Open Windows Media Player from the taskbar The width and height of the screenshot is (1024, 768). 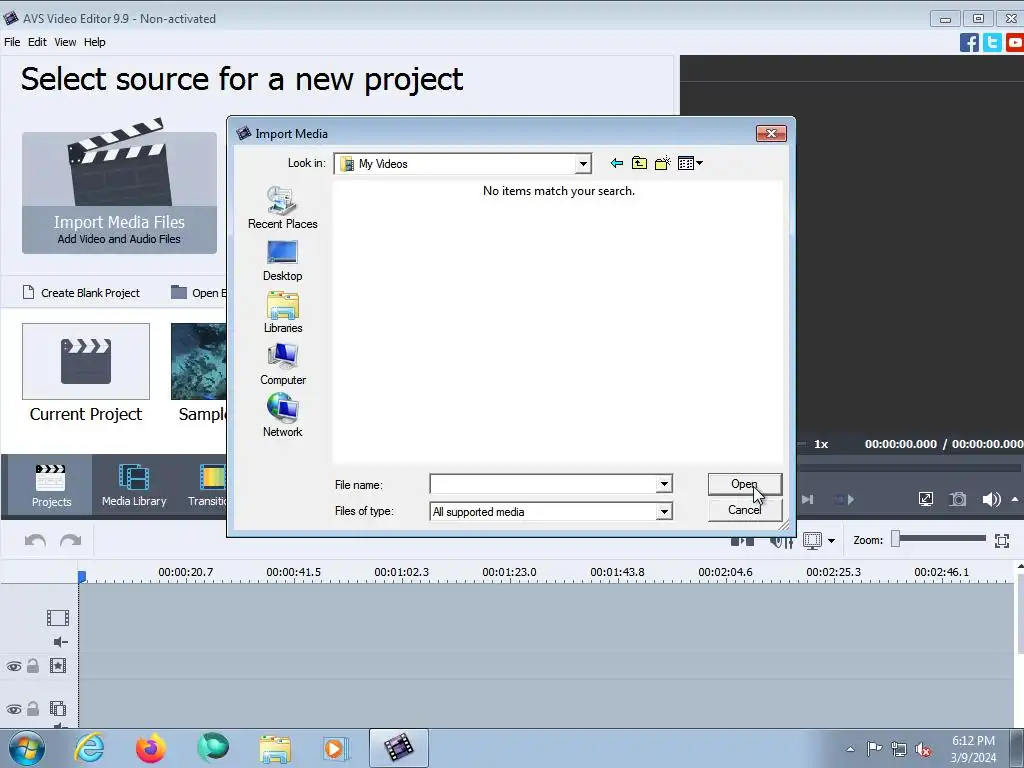[336, 748]
